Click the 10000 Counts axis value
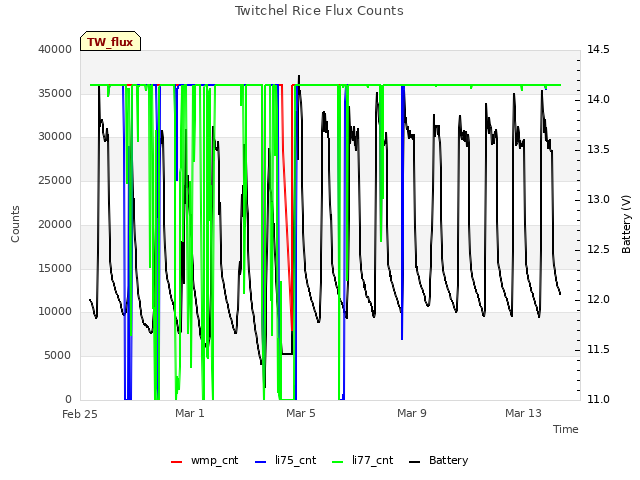 [x=55, y=312]
